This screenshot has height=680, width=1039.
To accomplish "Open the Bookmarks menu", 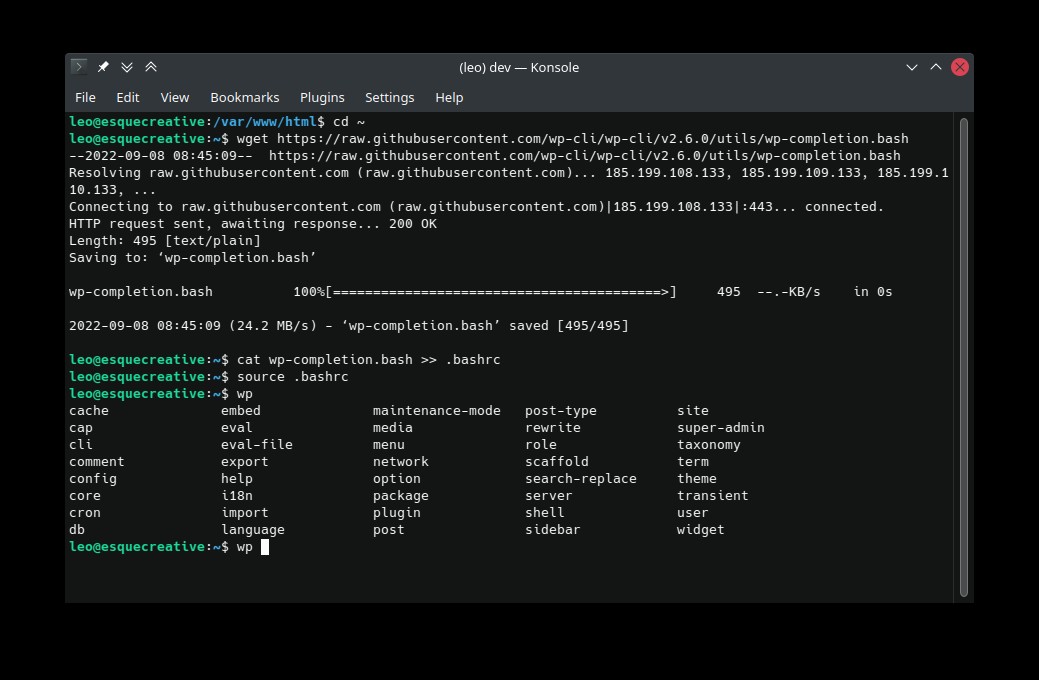I will click(245, 97).
